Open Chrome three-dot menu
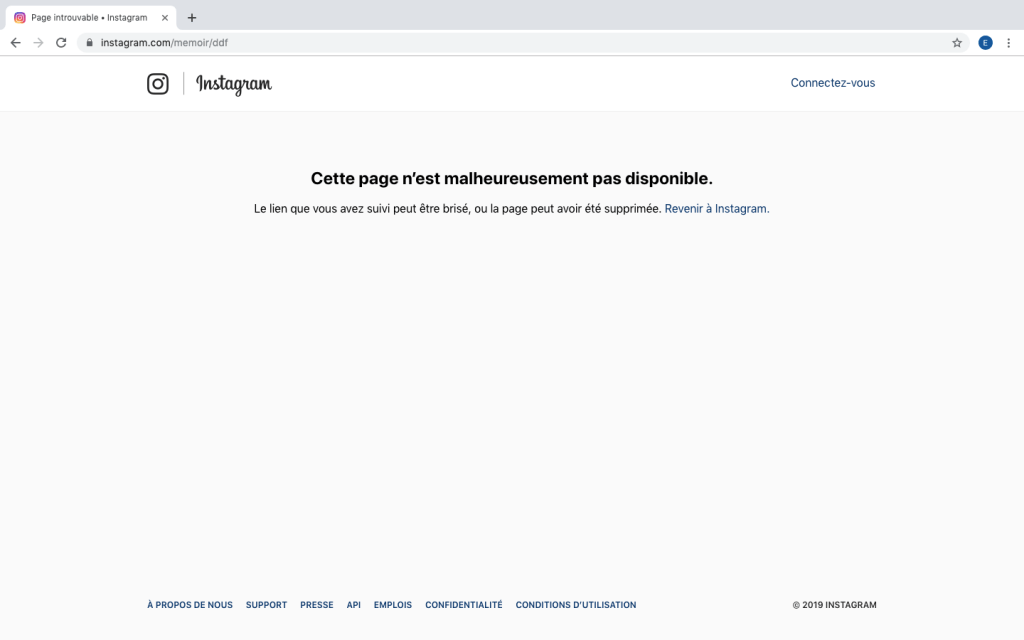1024x640 pixels. tap(1008, 43)
